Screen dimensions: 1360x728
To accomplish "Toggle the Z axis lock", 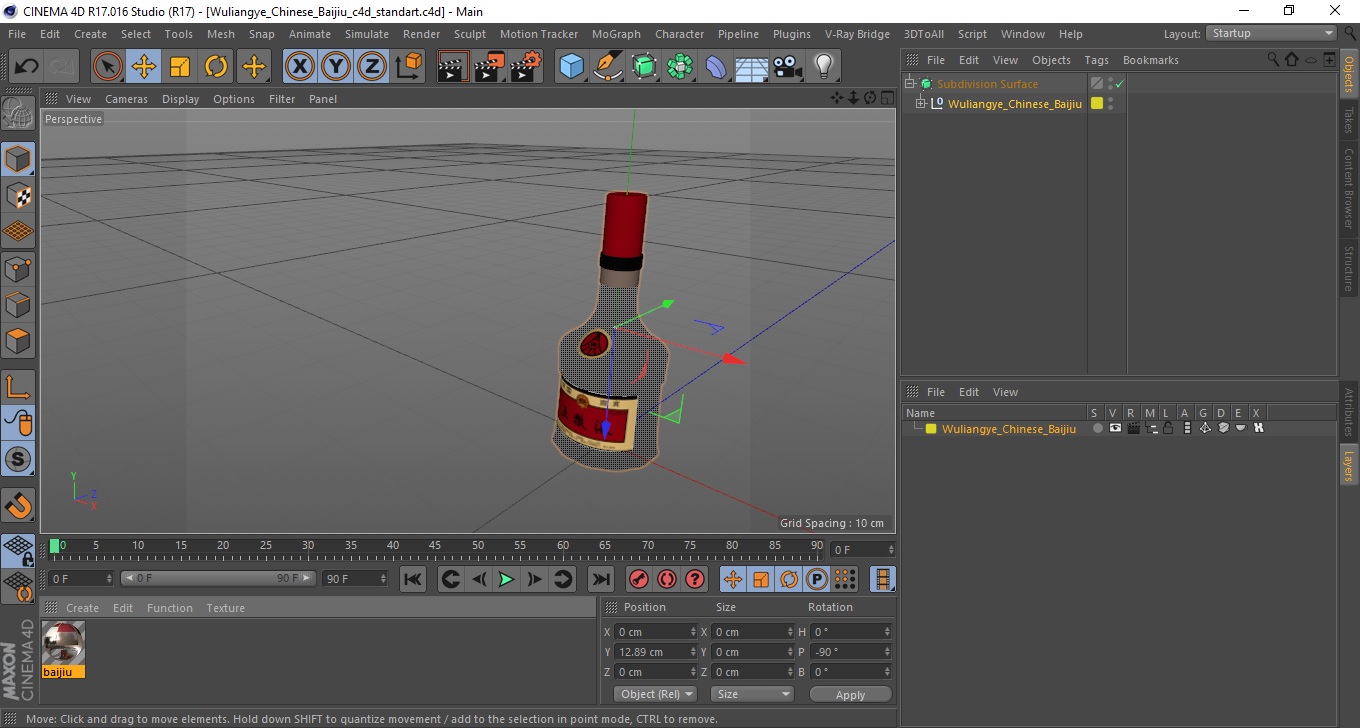I will pos(372,67).
